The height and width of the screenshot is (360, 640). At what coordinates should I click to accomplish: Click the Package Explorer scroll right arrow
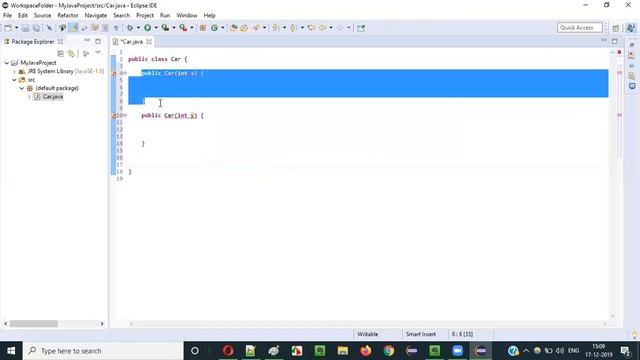[x=102, y=324]
